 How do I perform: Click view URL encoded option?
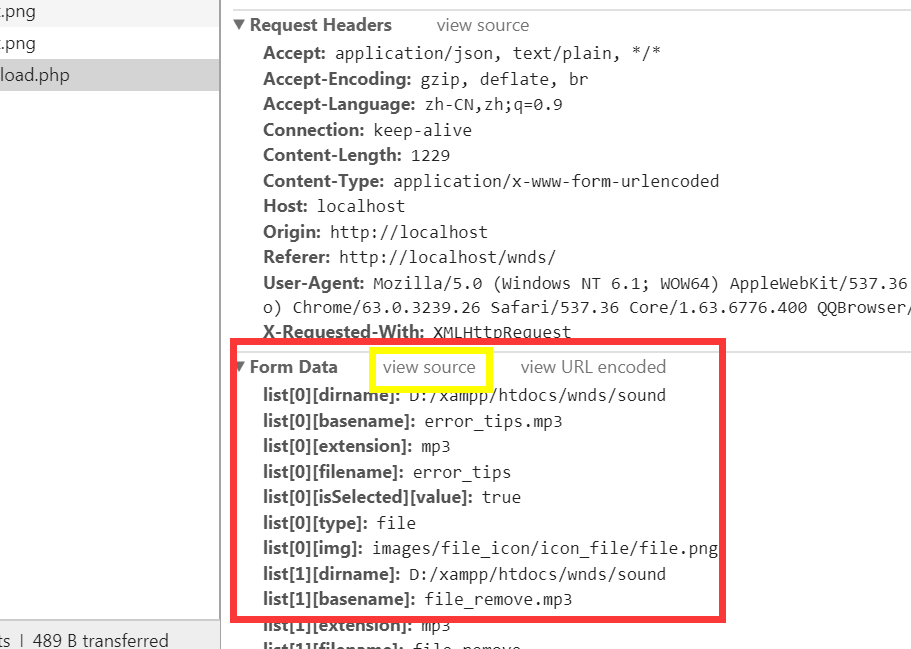pyautogui.click(x=592, y=367)
